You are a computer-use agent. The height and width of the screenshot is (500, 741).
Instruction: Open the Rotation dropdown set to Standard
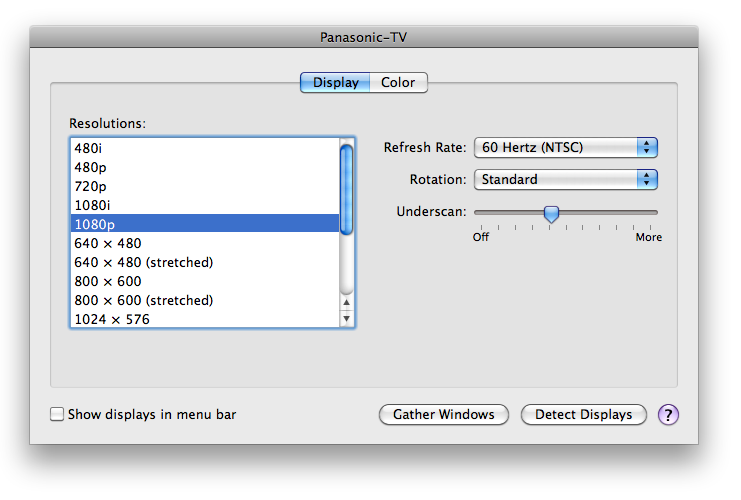tap(566, 180)
